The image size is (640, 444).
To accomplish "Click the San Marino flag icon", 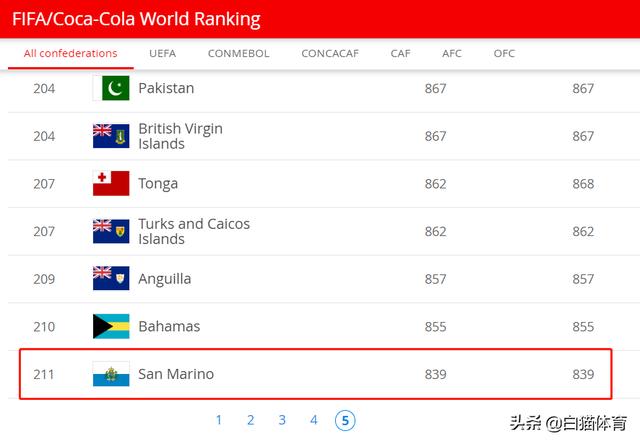I will point(111,374).
